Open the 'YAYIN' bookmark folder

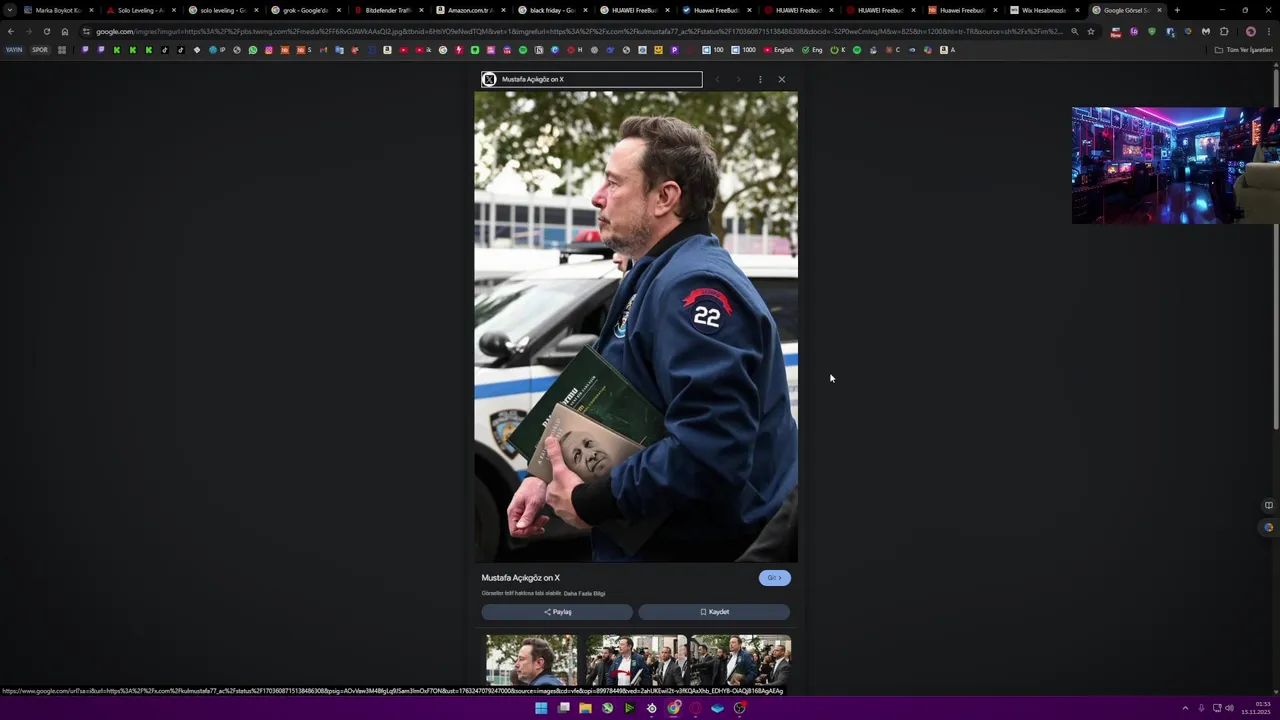pos(14,50)
